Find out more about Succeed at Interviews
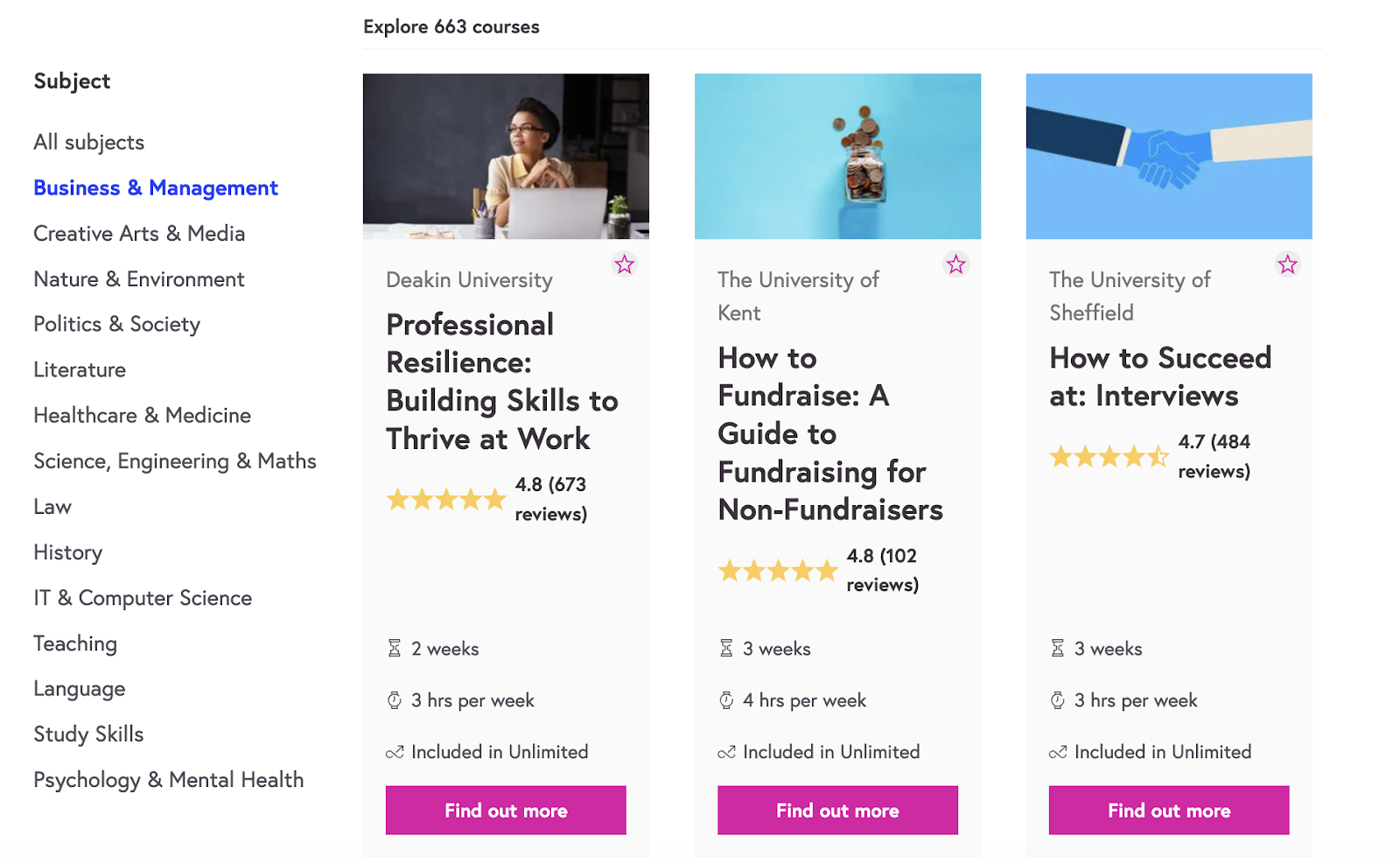 [x=1169, y=811]
